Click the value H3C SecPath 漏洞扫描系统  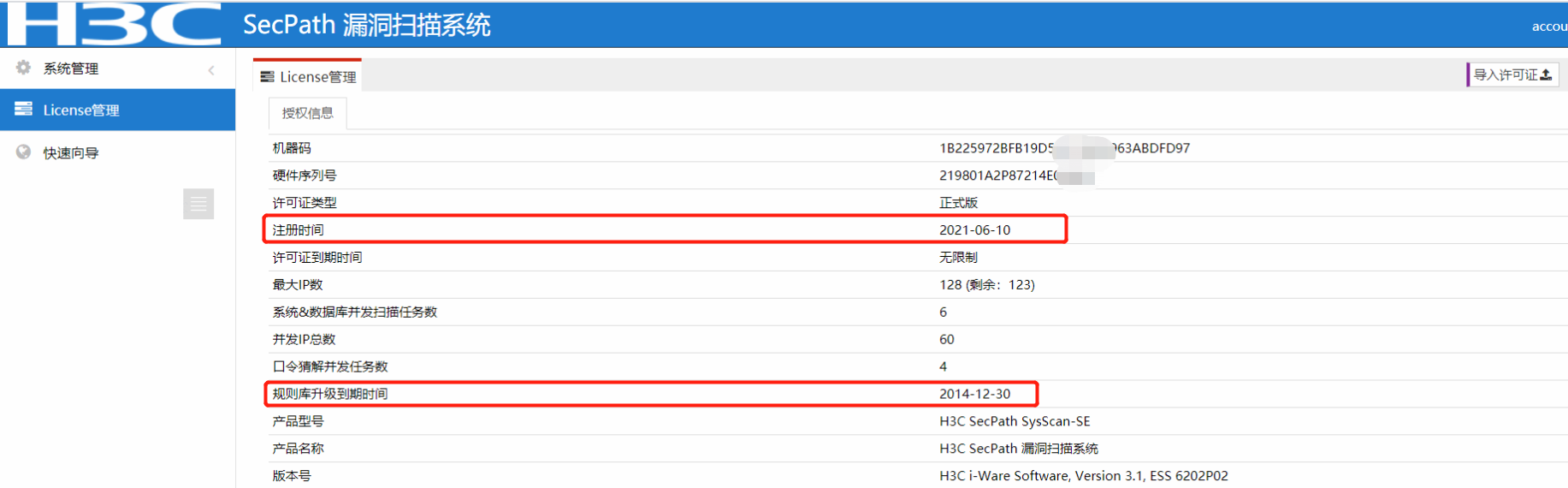coord(1019,449)
